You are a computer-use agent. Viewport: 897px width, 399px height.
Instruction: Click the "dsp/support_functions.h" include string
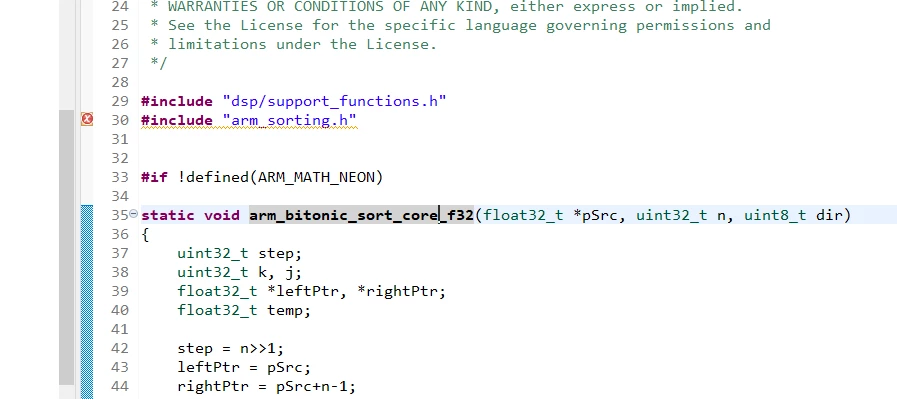(335, 101)
